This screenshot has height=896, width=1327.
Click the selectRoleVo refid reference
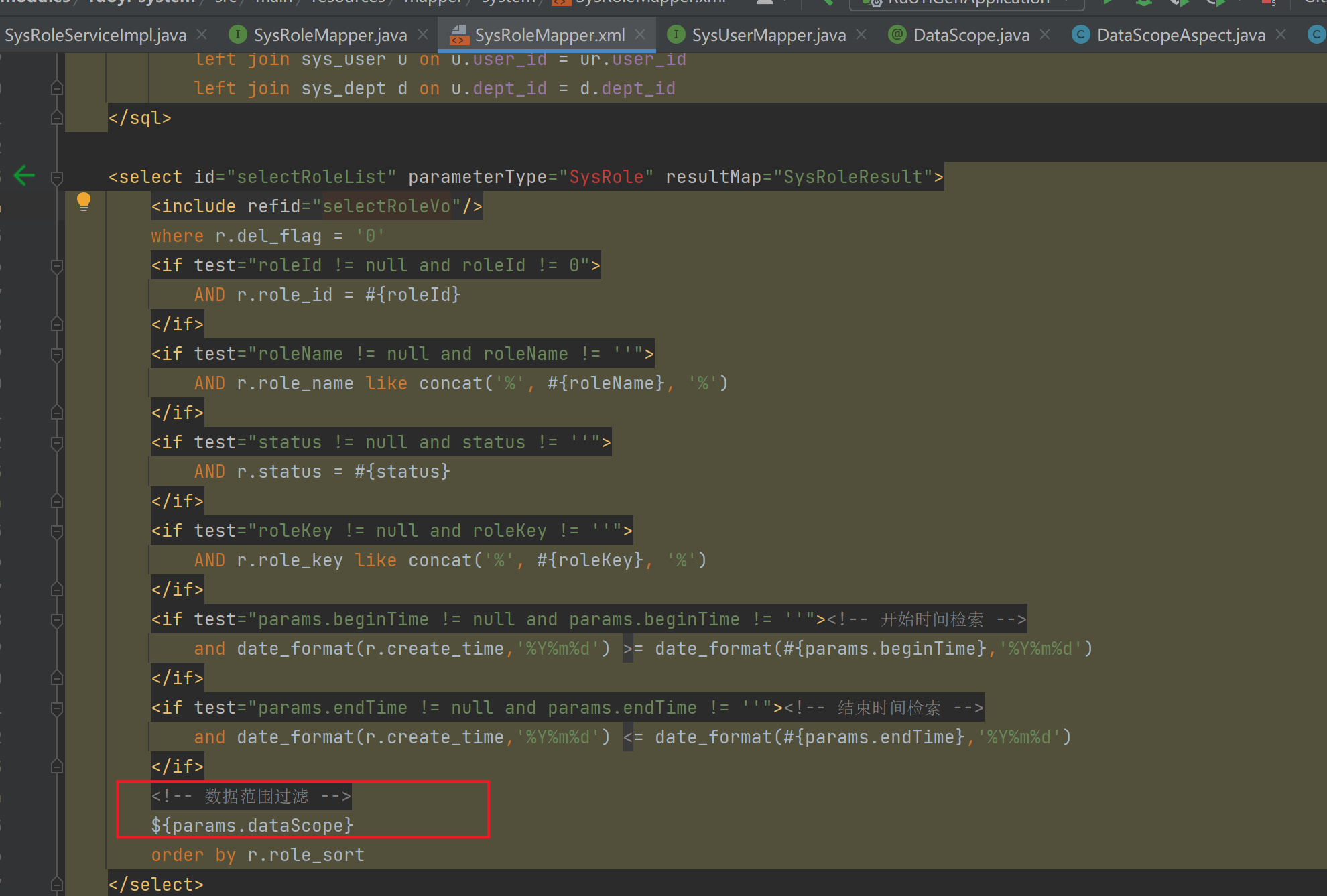387,206
